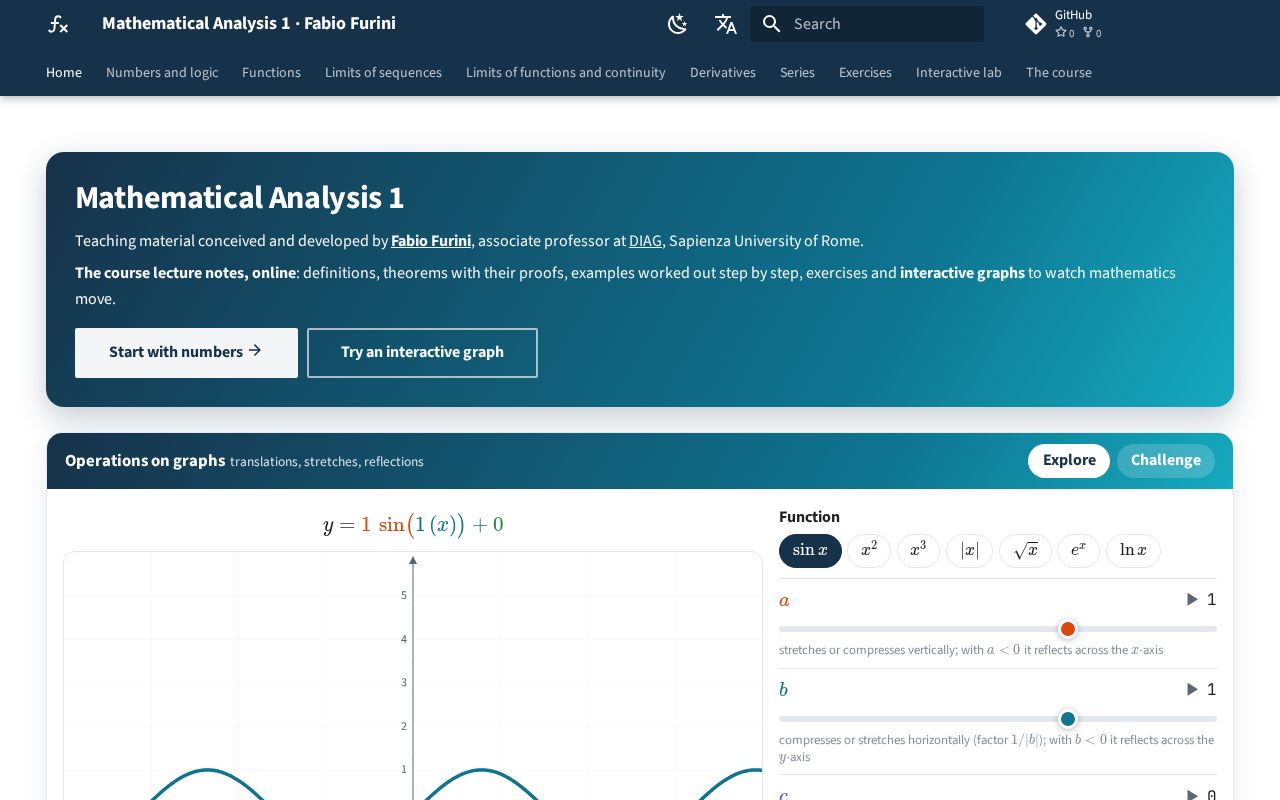Click Operations on graphs heading
The image size is (1280, 800).
[145, 461]
